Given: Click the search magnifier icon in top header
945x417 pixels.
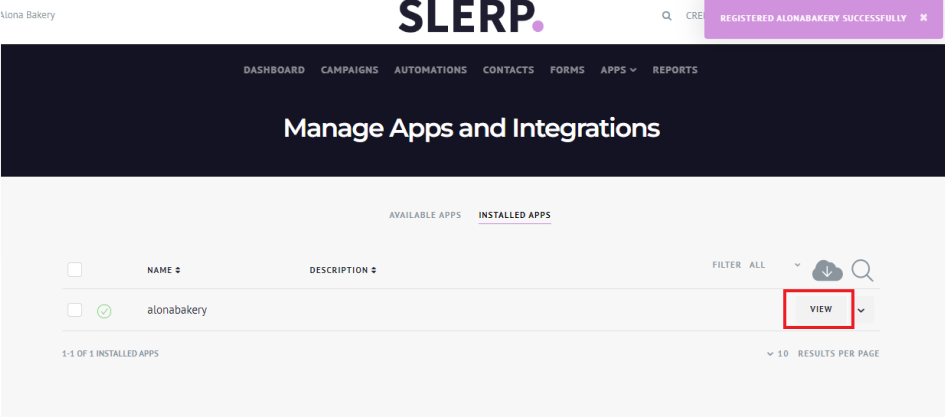Looking at the screenshot, I should (x=667, y=16).
